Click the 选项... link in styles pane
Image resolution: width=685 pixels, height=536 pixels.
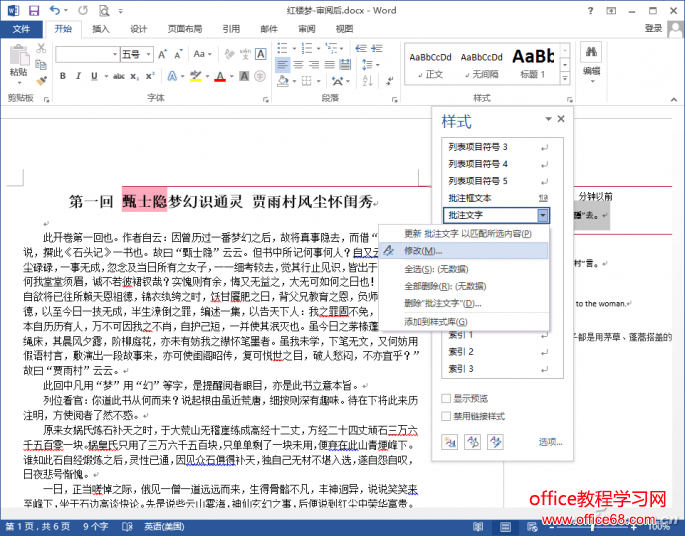coord(550,441)
